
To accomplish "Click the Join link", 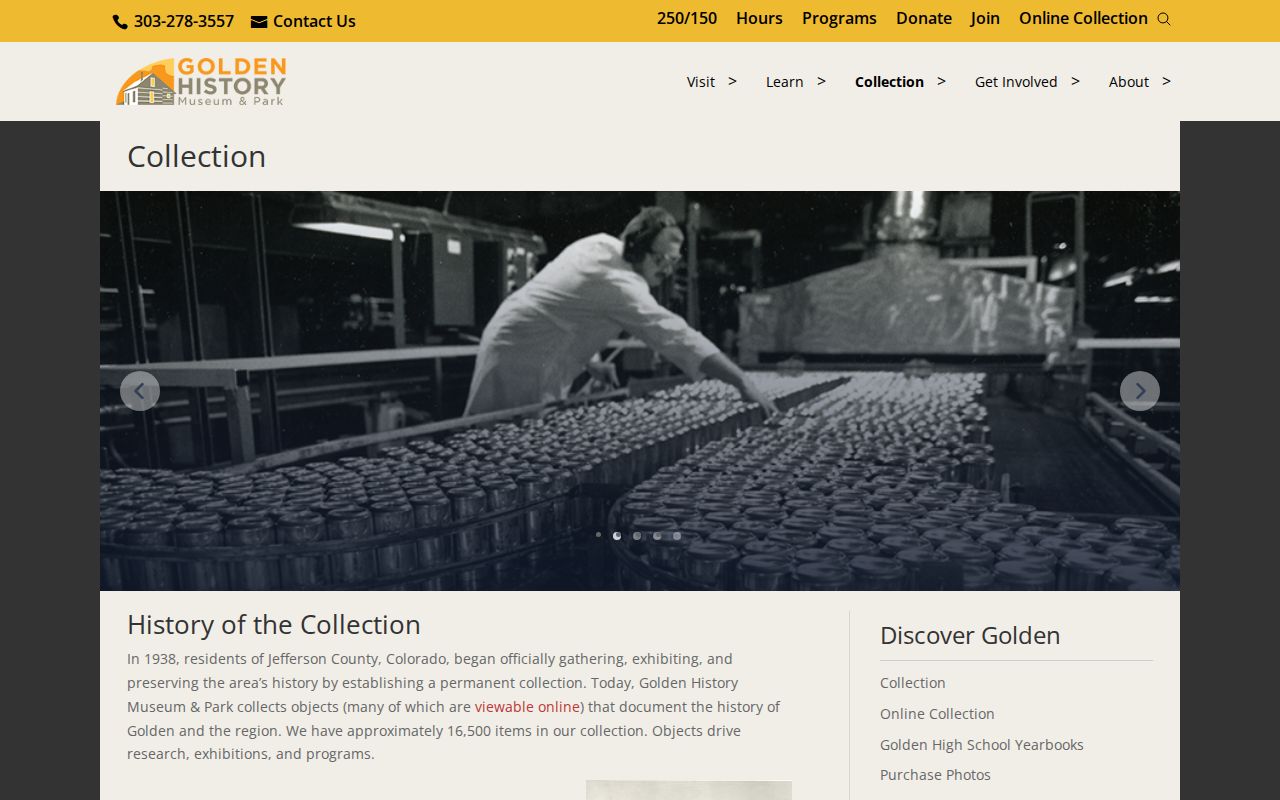I will coord(985,18).
